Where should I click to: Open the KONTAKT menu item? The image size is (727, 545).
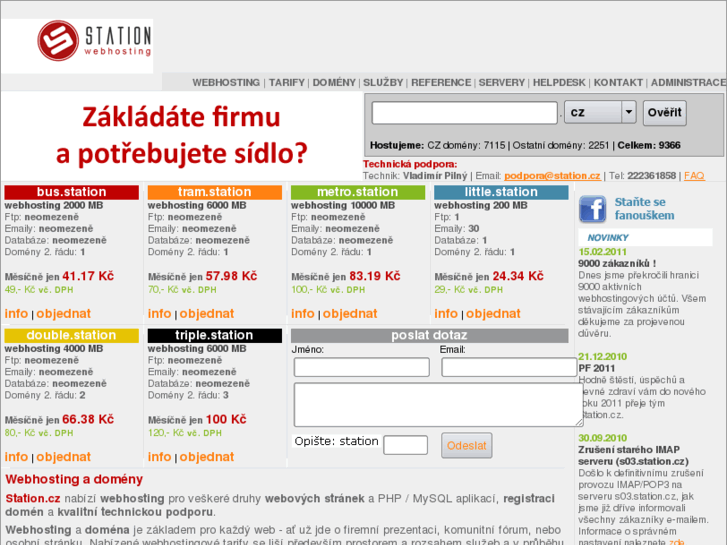pos(618,83)
